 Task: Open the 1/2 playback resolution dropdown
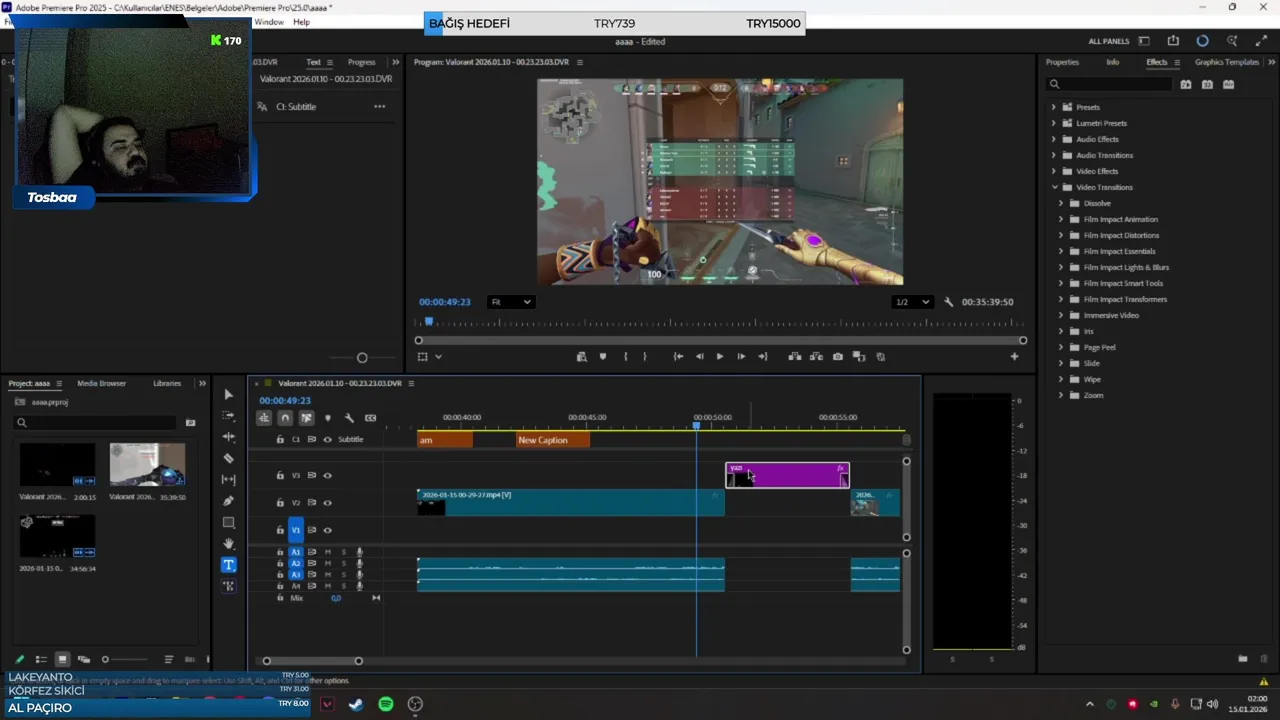tap(912, 302)
